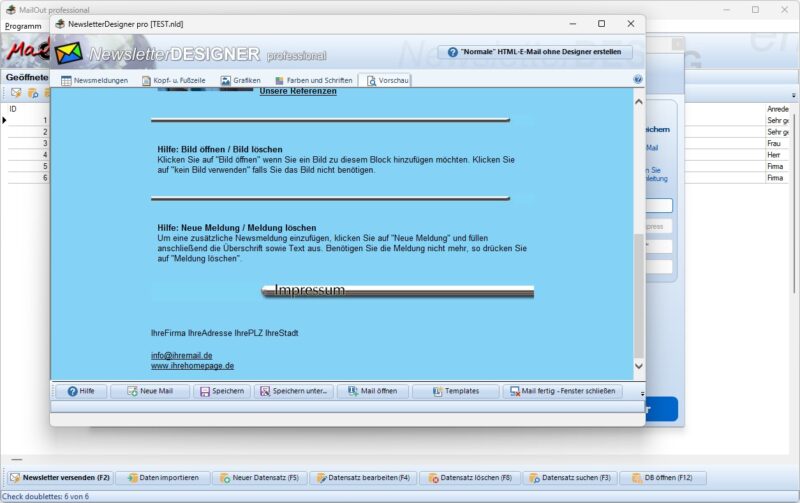Expand the designer toolbar overflow arrow

coord(643,394)
